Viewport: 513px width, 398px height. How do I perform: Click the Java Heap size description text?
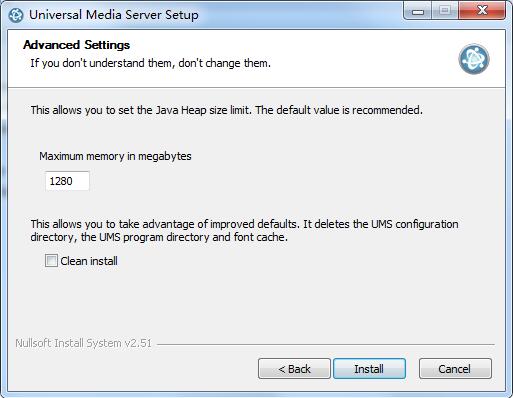click(227, 110)
